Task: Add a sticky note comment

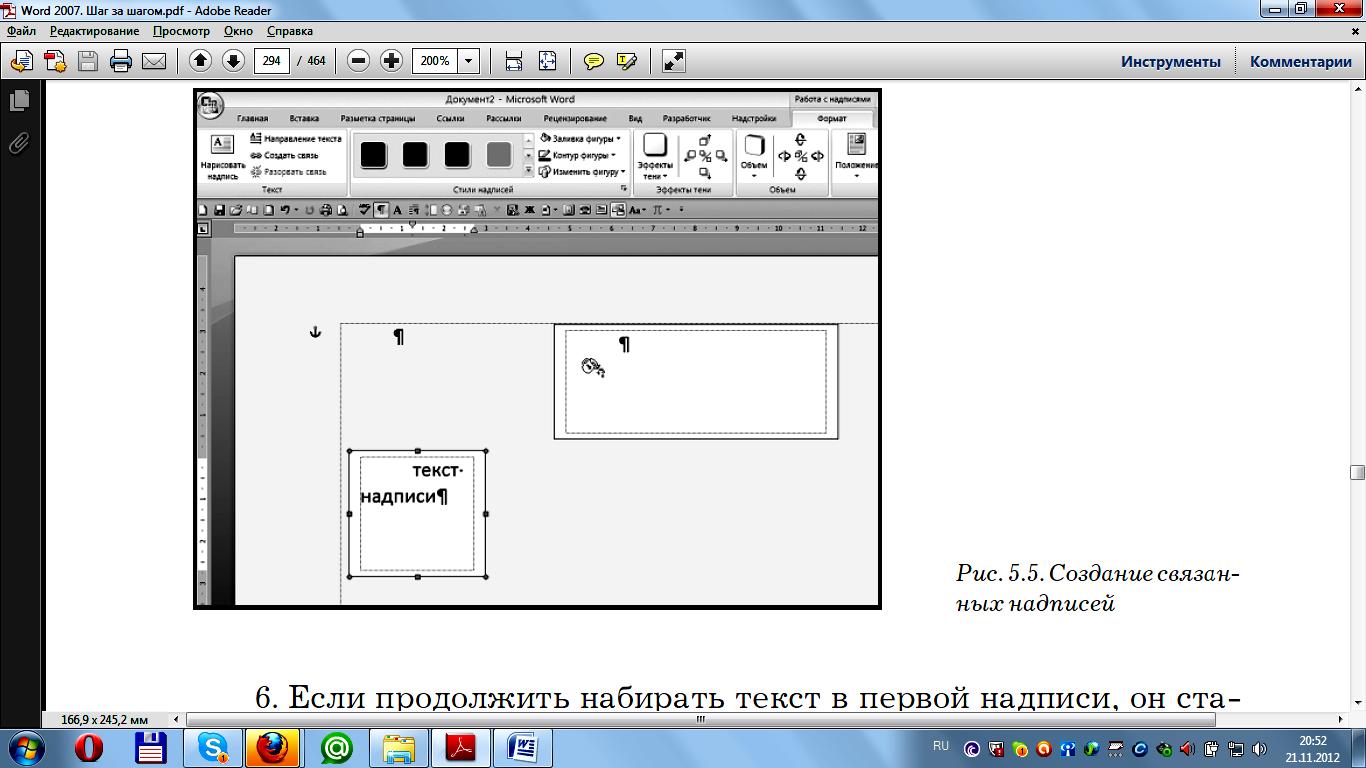Action: [594, 61]
